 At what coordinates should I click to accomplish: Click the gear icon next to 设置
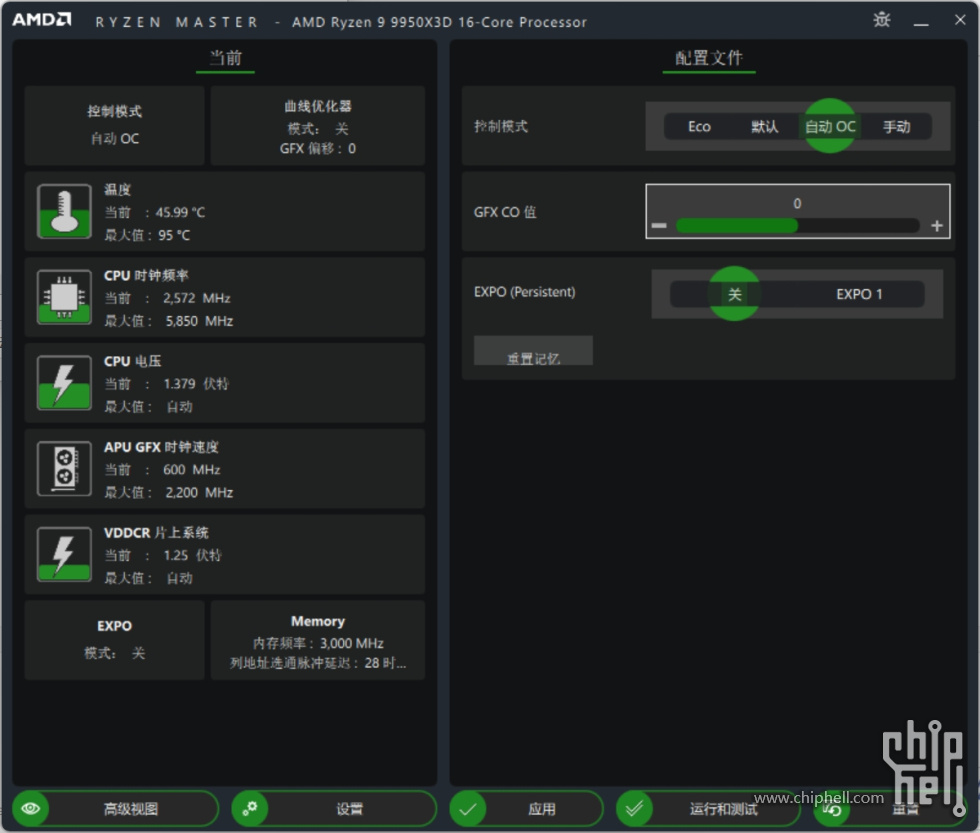coord(250,809)
